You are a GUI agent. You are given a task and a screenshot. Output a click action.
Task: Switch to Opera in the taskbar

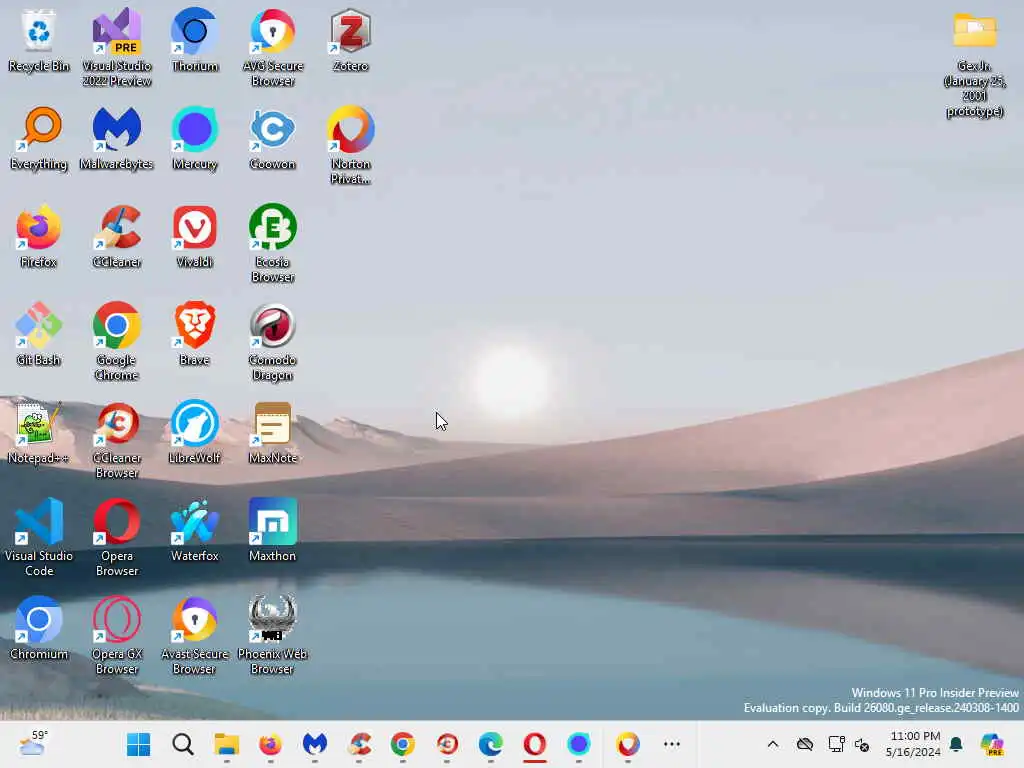(535, 744)
